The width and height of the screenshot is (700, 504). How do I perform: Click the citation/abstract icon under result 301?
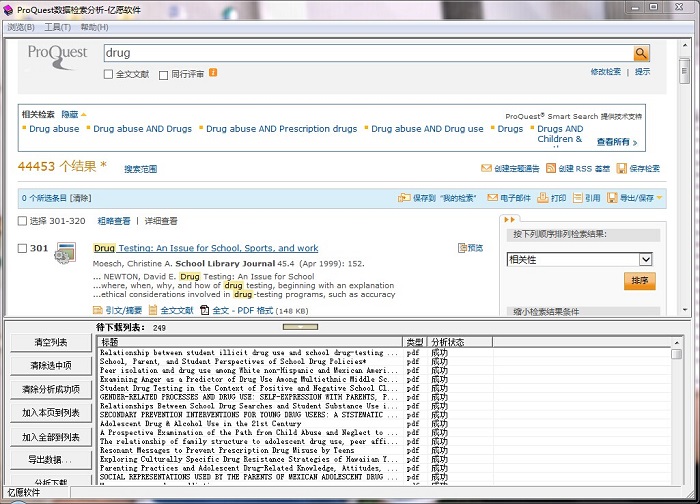pos(97,310)
